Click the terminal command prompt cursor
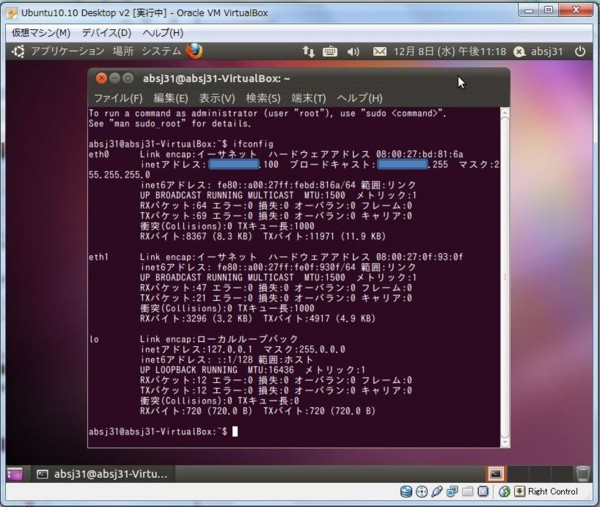 pos(235,432)
